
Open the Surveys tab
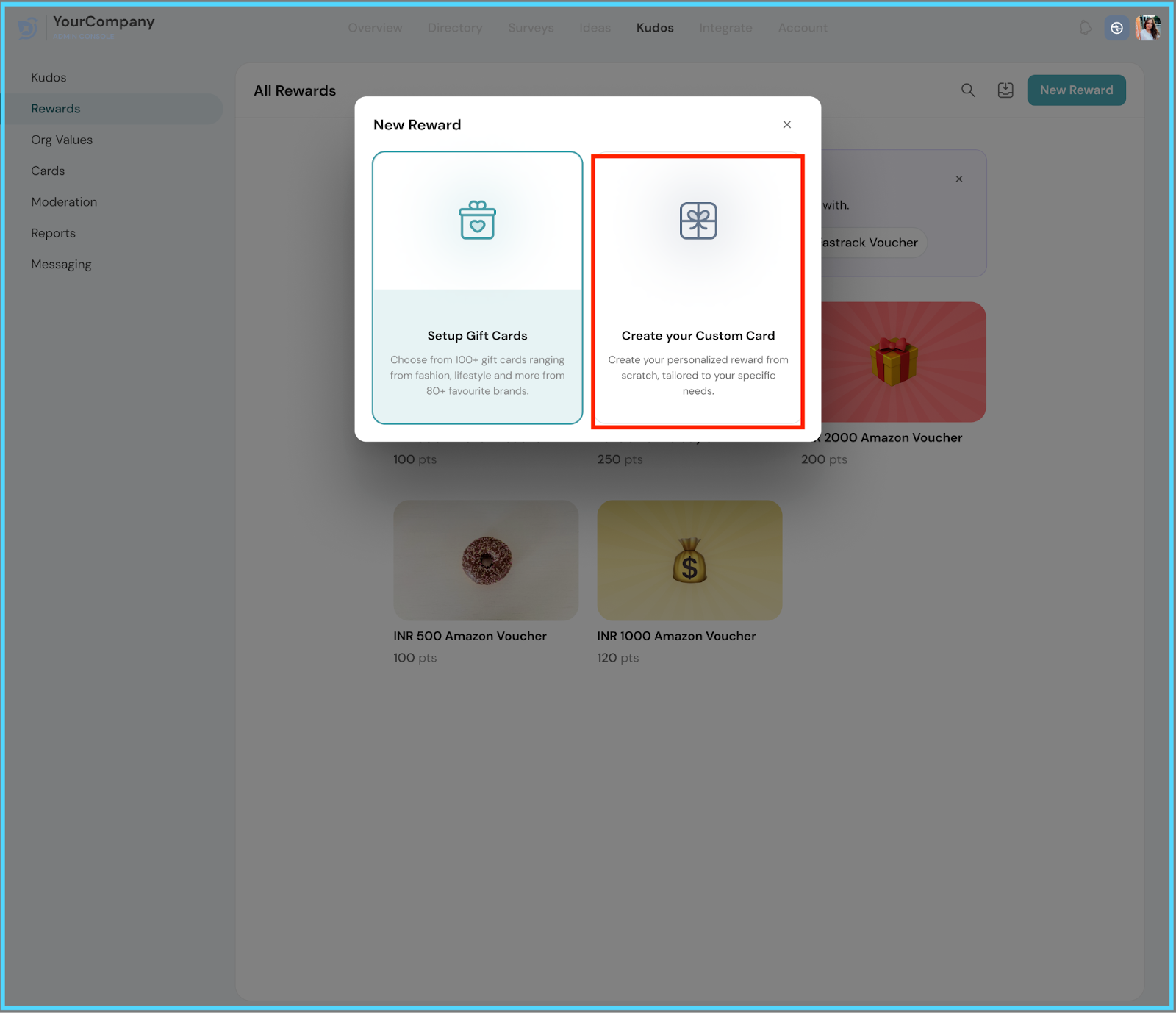click(531, 28)
